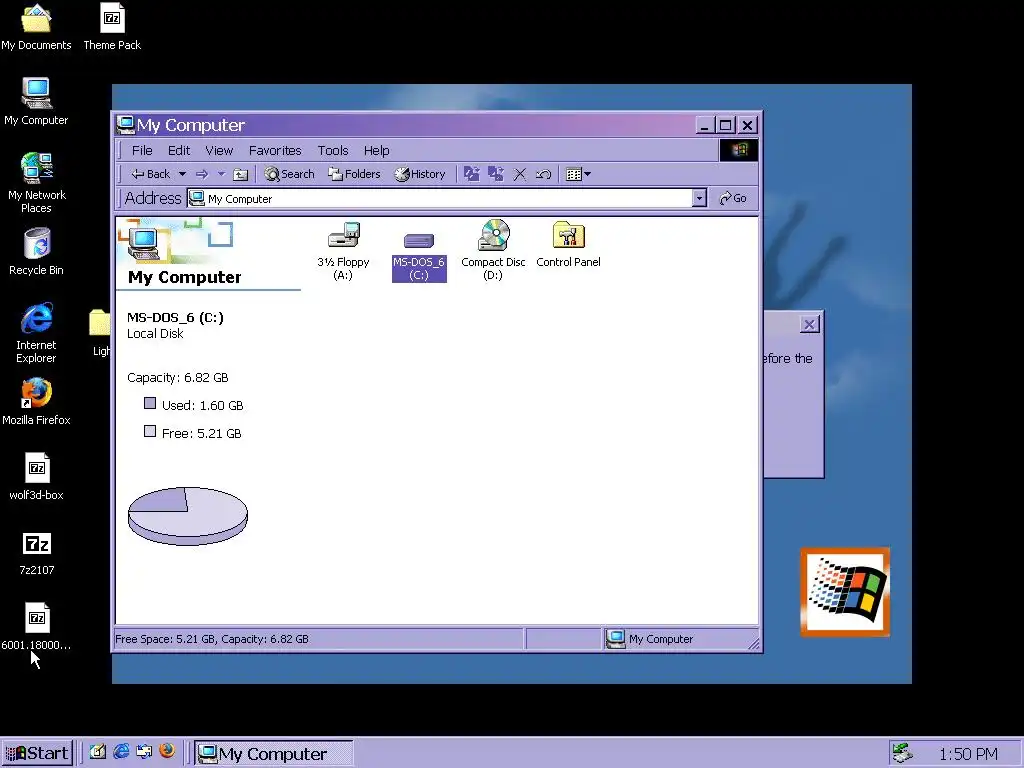Click the Forward arrow toolbar button
This screenshot has height=768, width=1024.
[202, 174]
